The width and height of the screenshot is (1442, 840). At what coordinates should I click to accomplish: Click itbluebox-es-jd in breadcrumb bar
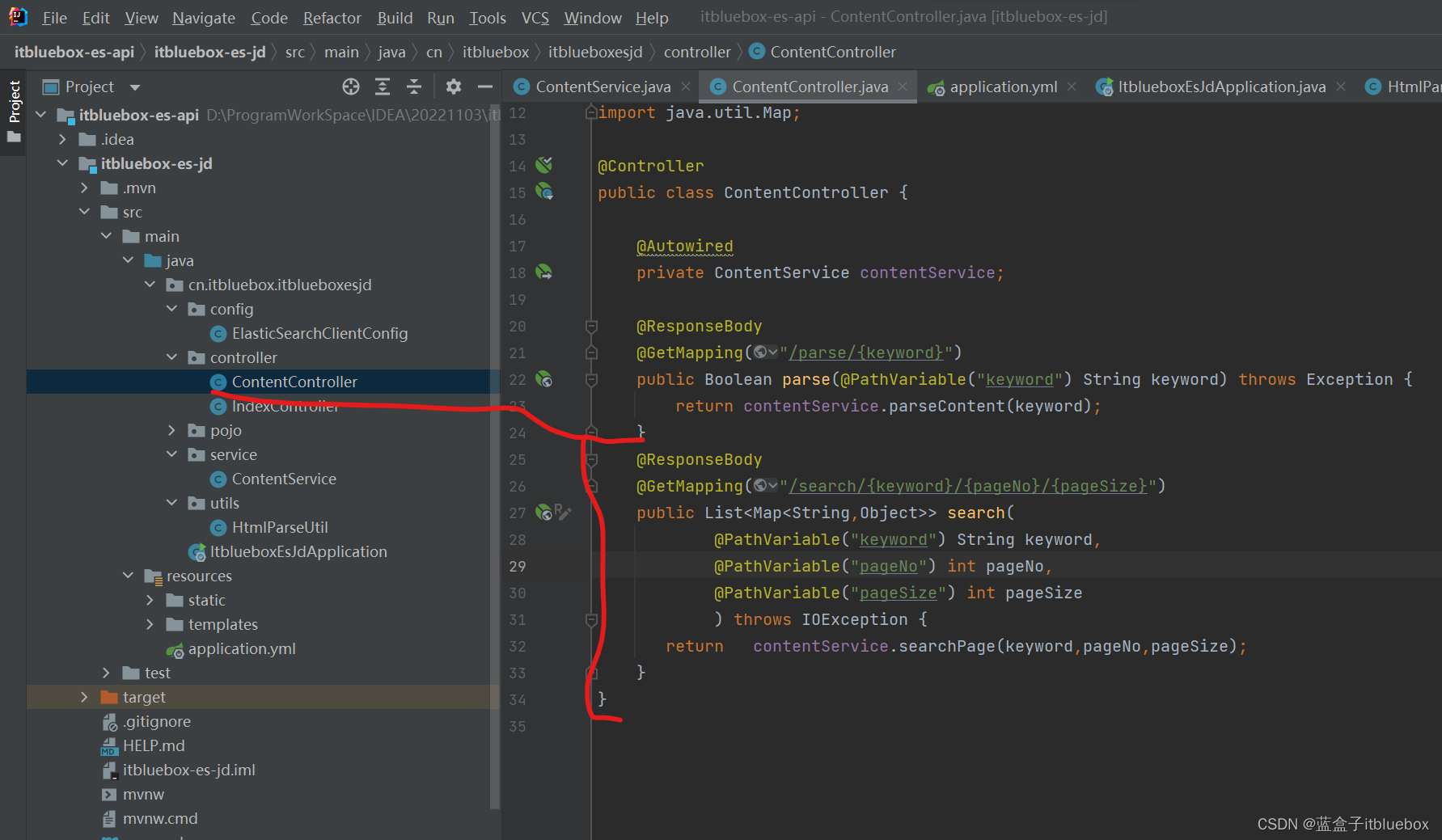[x=209, y=52]
